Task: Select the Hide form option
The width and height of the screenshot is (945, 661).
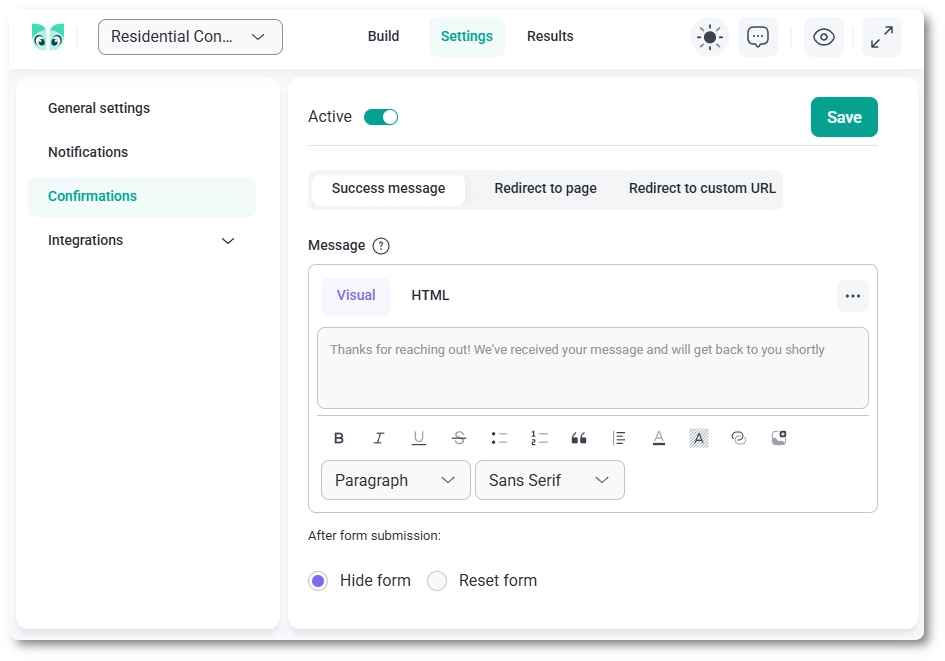Action: [x=317, y=580]
